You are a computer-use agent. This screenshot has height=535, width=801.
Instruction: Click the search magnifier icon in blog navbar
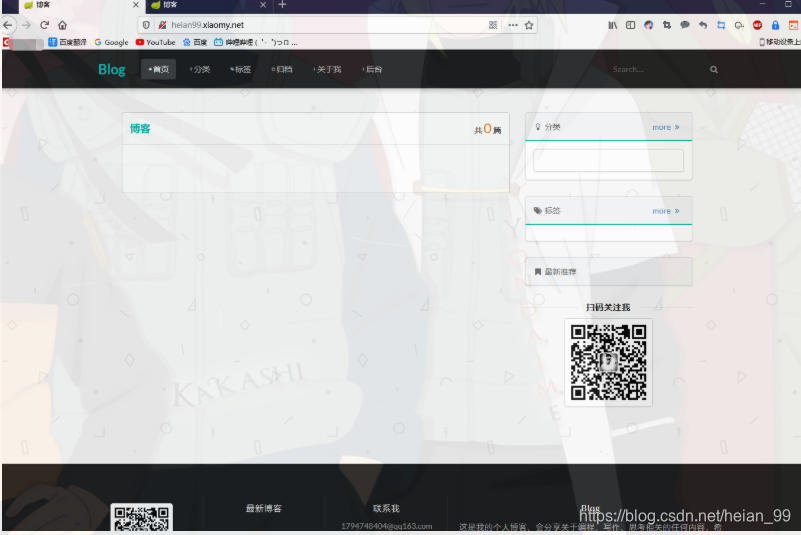click(714, 69)
